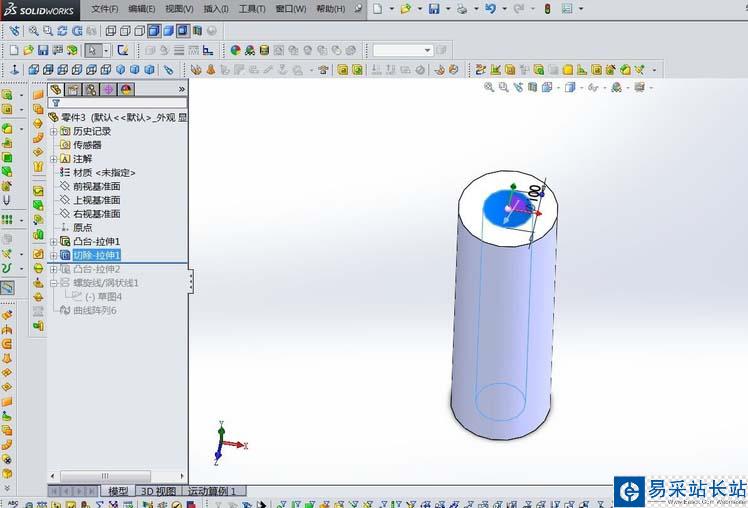Screen dimensions: 748x508
Task: Click the Isometric blue cube view icon
Action: click(121, 70)
